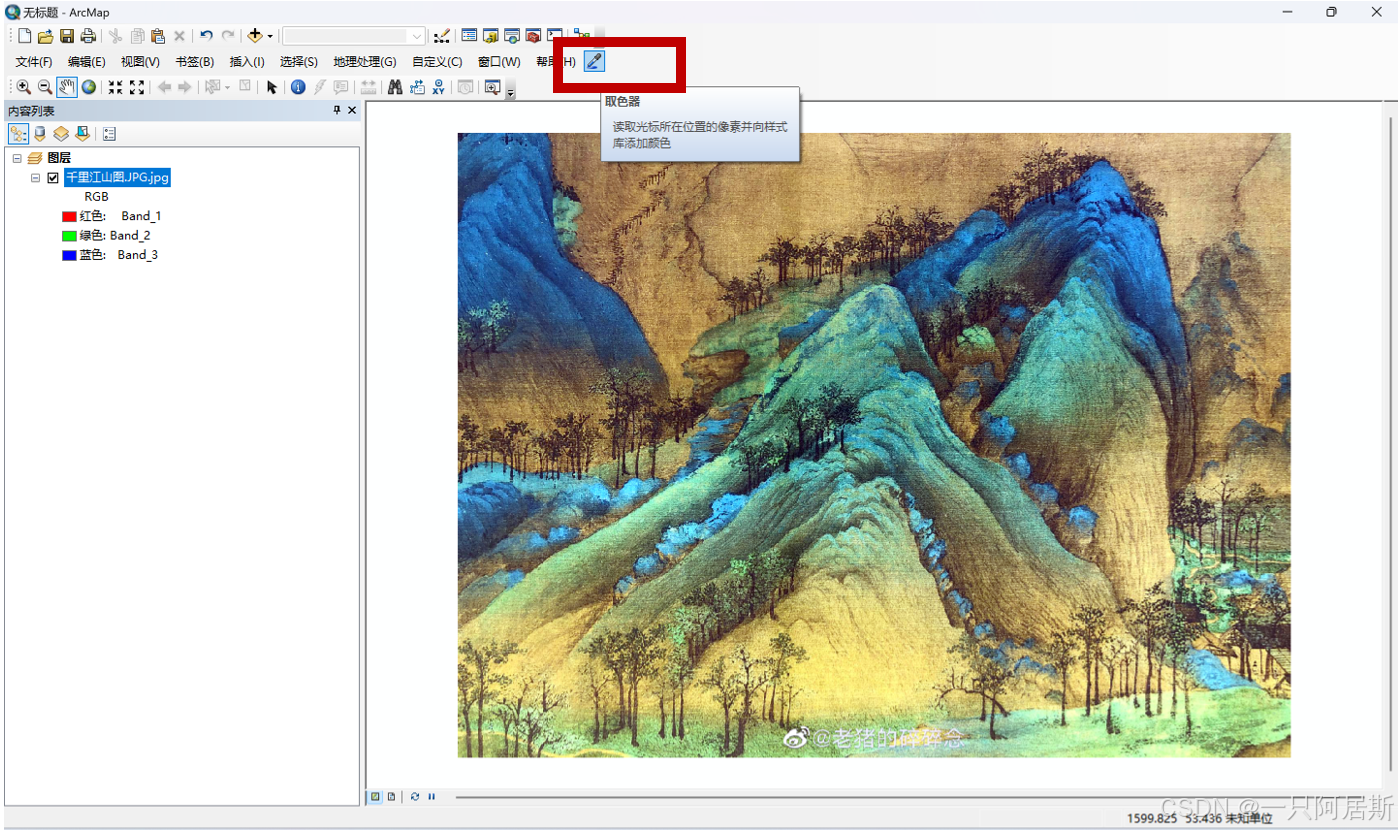Viewport: 1398px width, 831px height.
Task: Open the 编辑(E) menu
Action: pyautogui.click(x=87, y=62)
